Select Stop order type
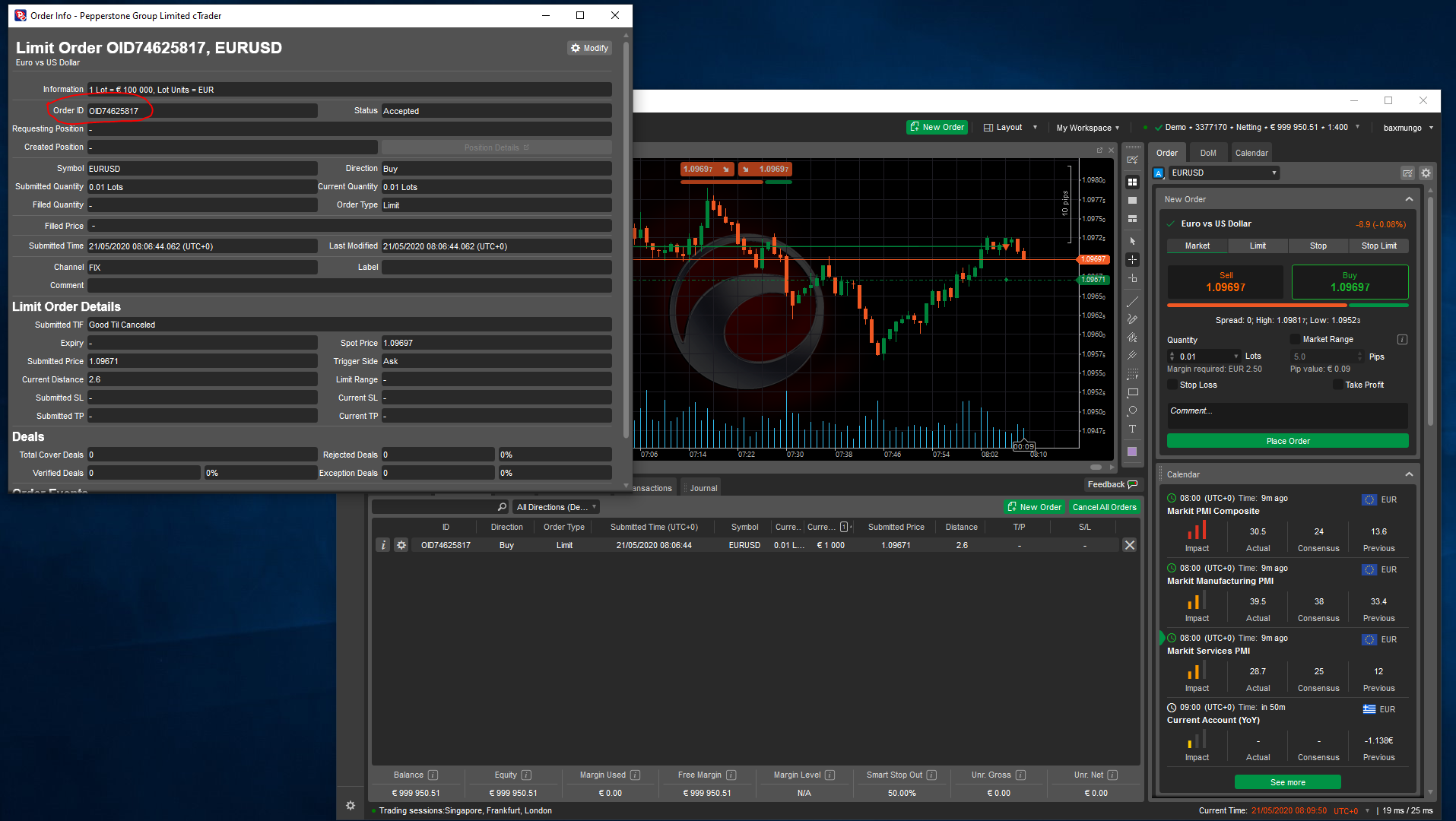 pyautogui.click(x=1318, y=246)
